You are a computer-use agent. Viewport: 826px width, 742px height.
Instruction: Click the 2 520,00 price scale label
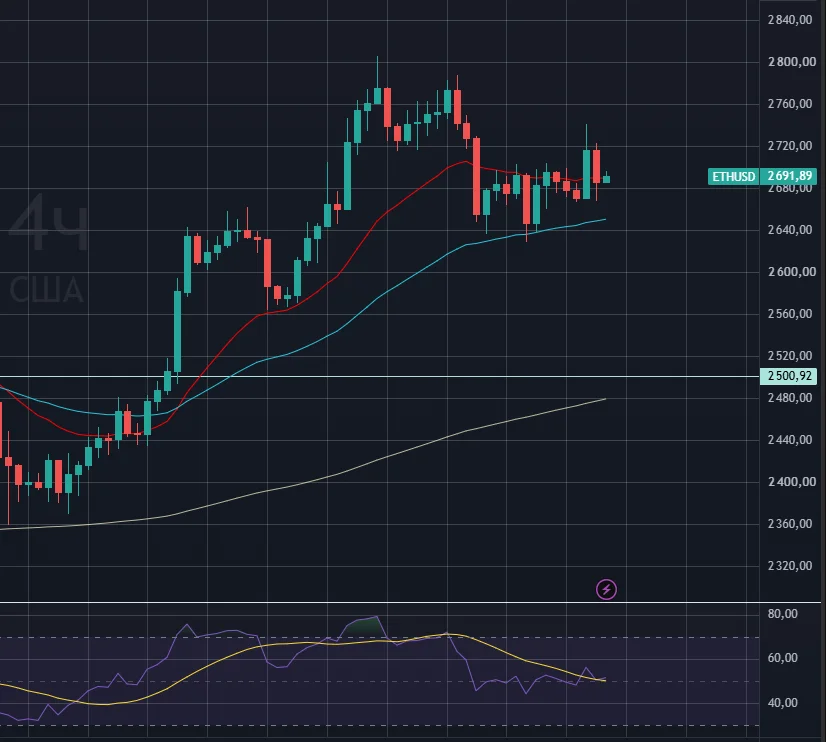(x=790, y=356)
